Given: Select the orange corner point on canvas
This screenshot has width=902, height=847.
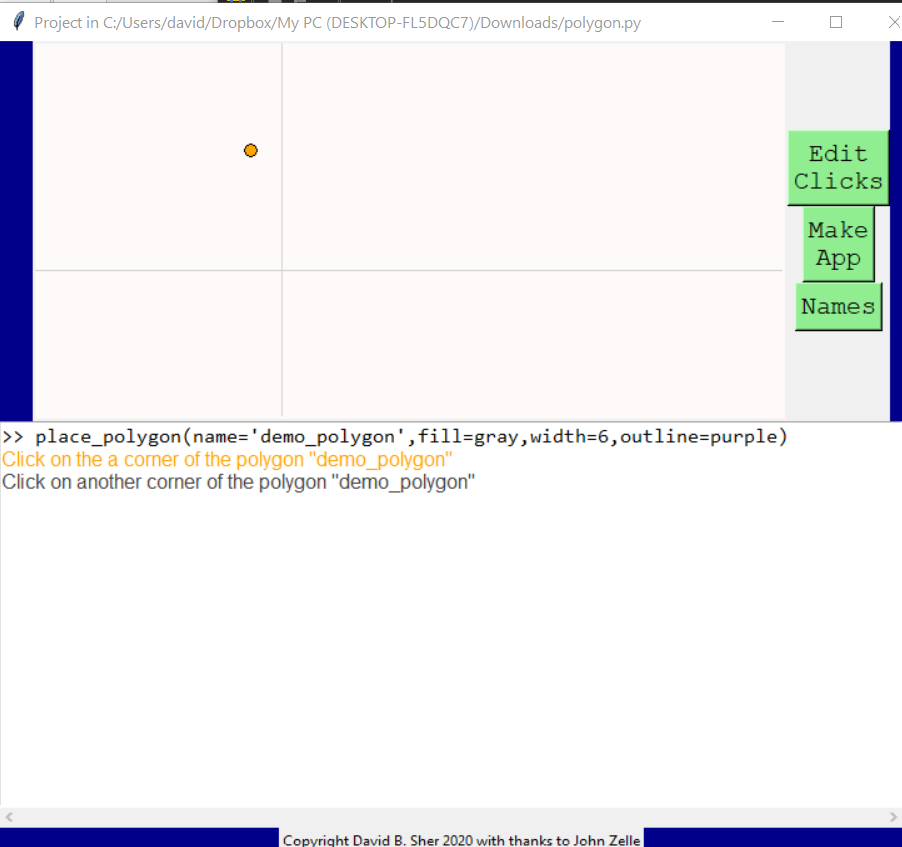Looking at the screenshot, I should [x=251, y=151].
